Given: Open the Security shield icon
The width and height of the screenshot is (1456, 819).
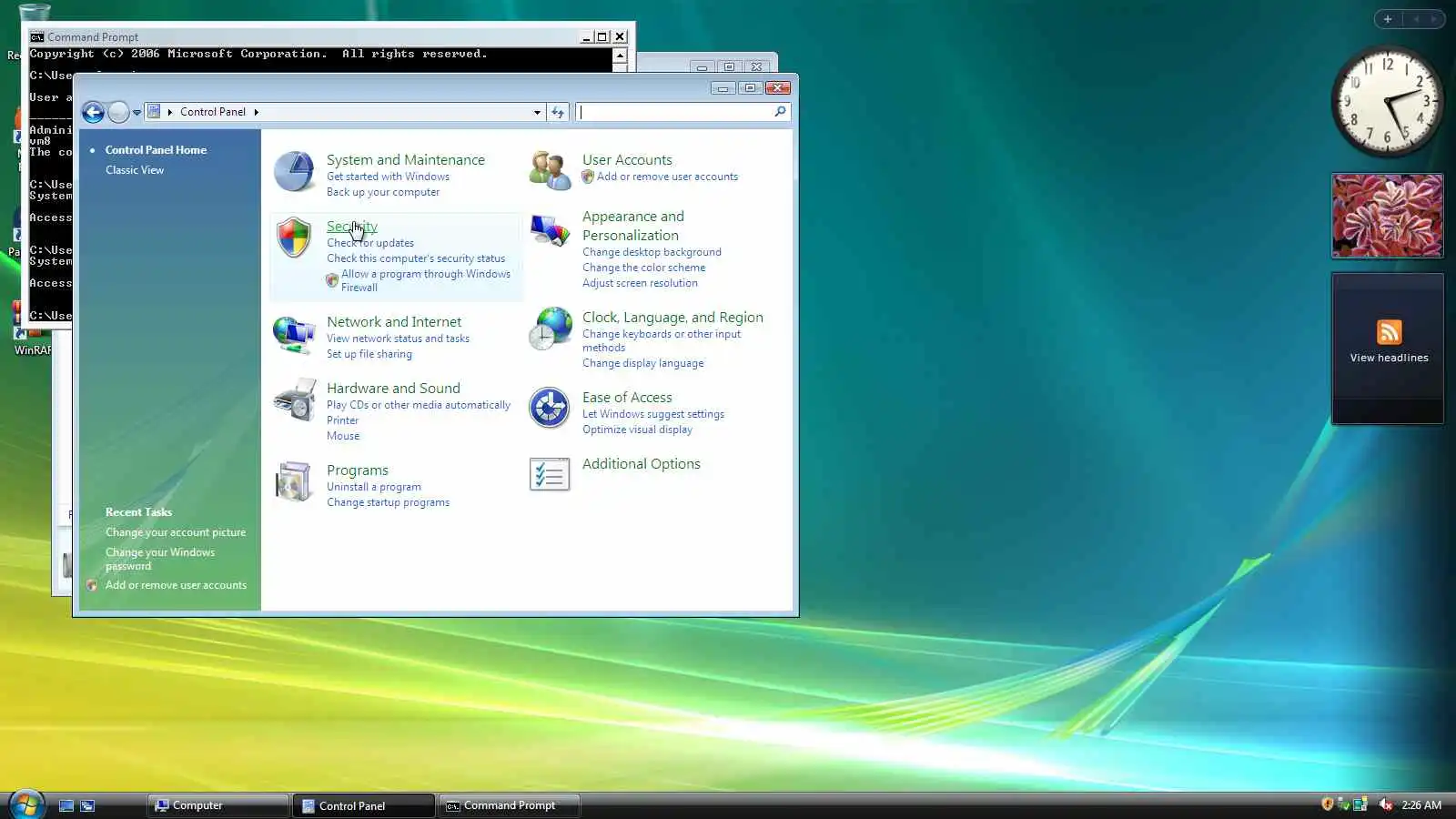Looking at the screenshot, I should pos(294,238).
